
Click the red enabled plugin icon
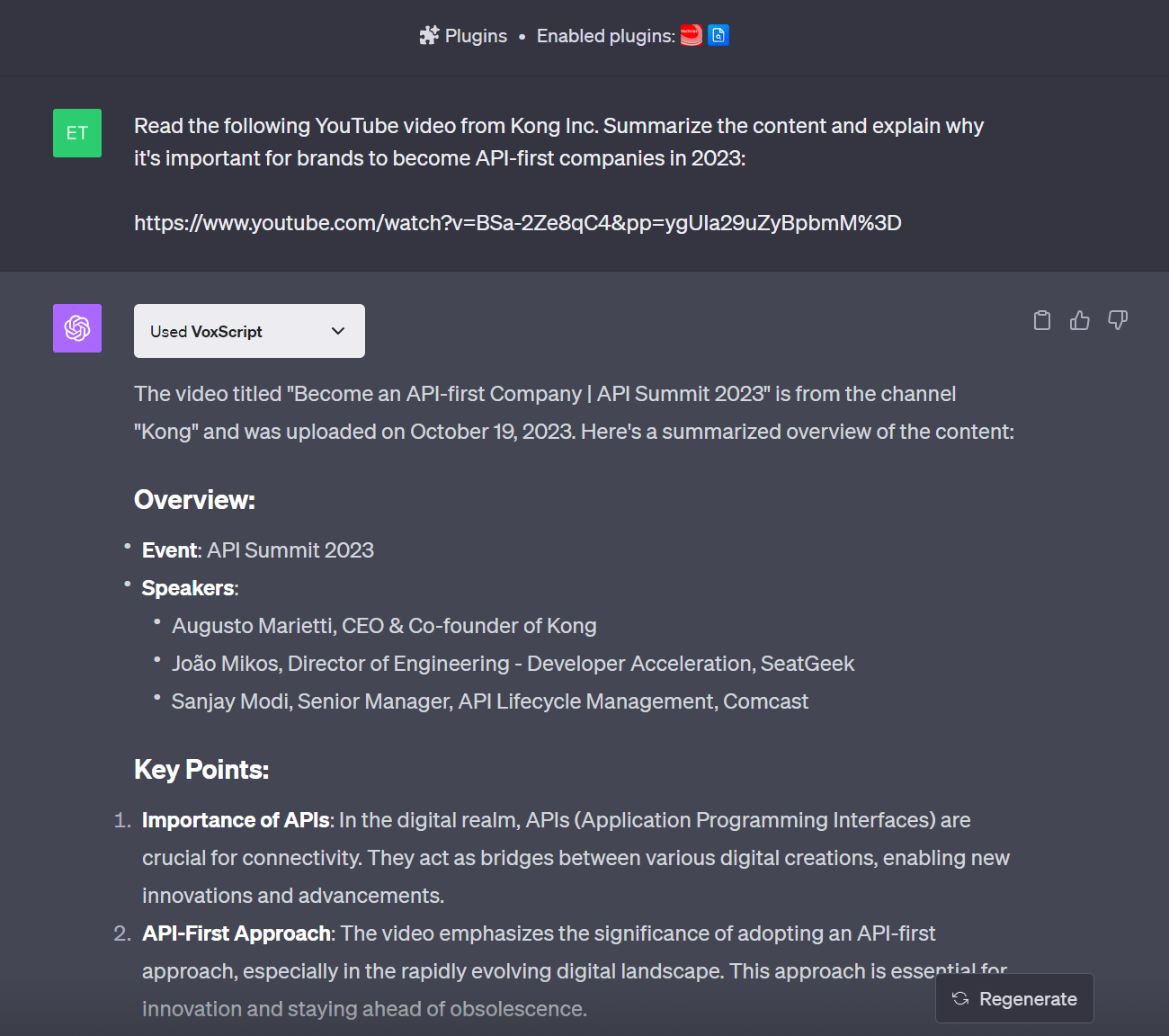691,36
